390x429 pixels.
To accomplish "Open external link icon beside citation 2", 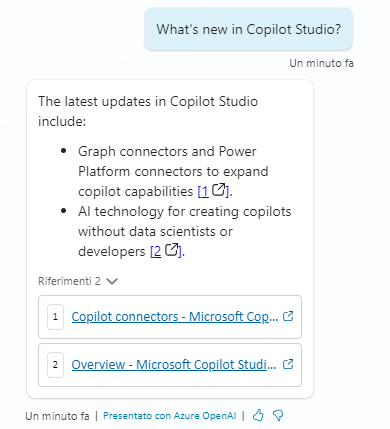I will (x=171, y=250).
